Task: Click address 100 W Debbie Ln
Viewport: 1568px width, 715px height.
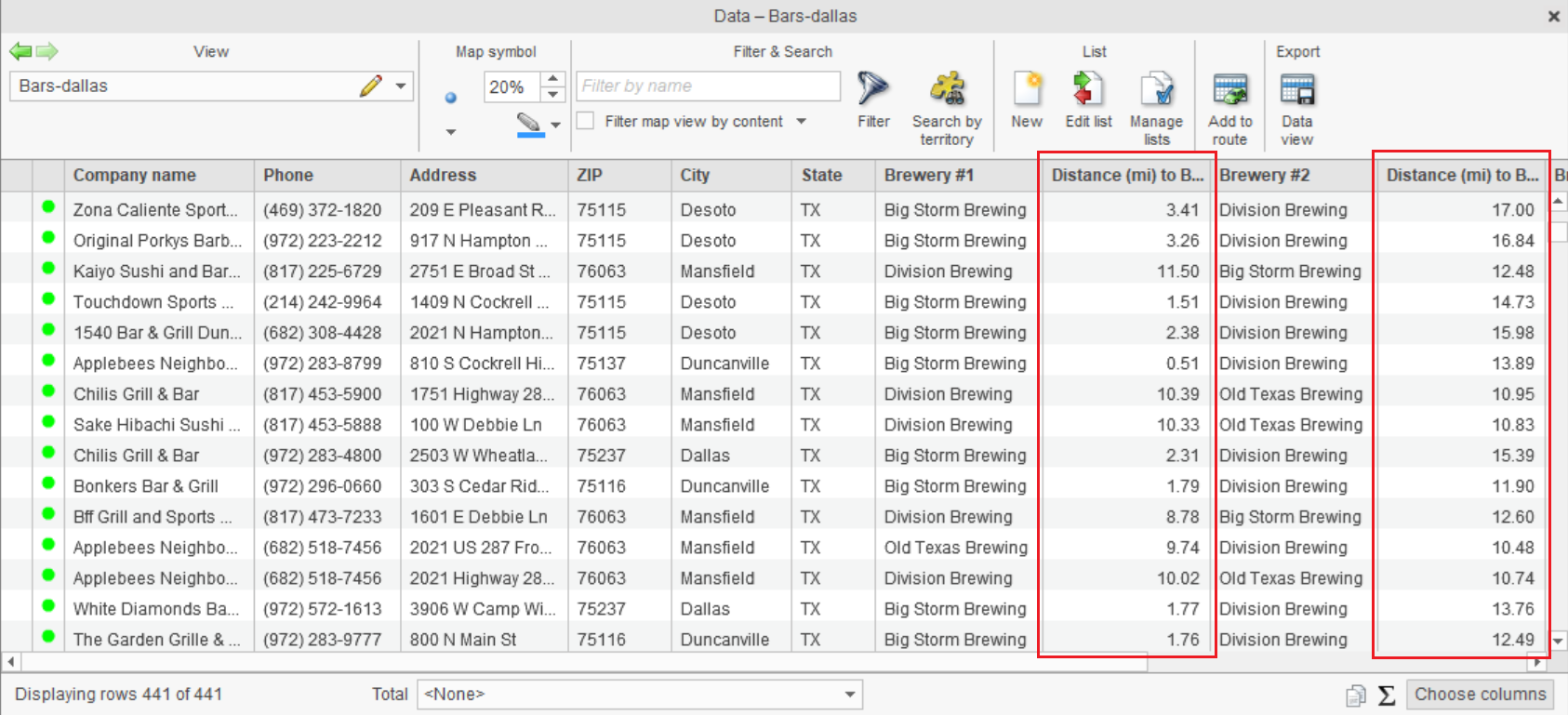Action: (x=476, y=425)
